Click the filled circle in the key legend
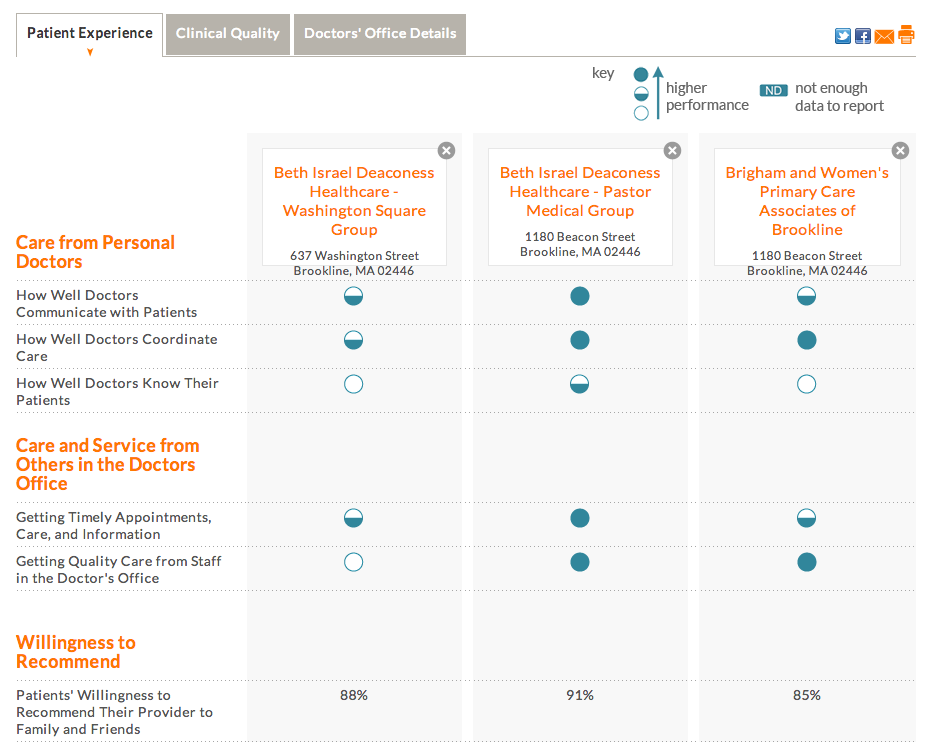Screen dimensions: 936x755 coord(642,75)
